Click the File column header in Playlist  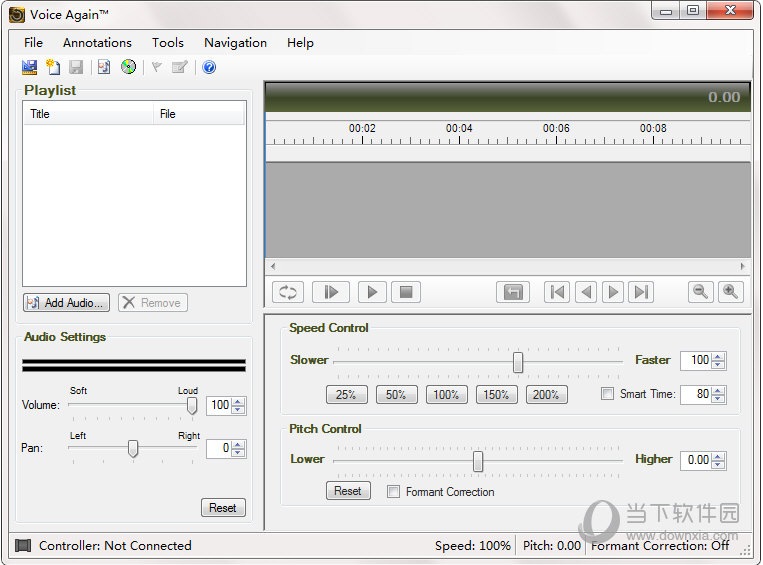(200, 114)
